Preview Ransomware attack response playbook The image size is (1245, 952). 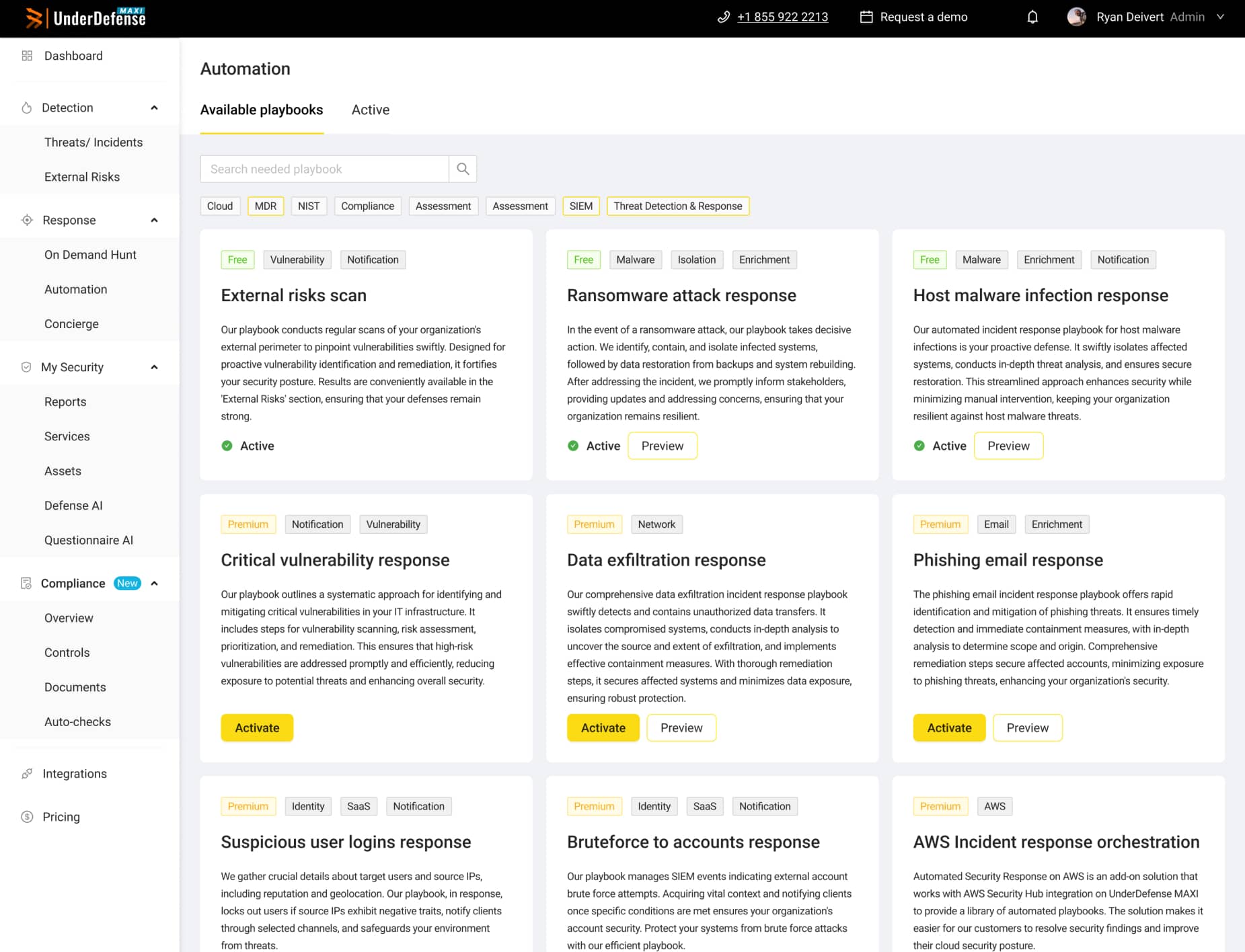663,446
